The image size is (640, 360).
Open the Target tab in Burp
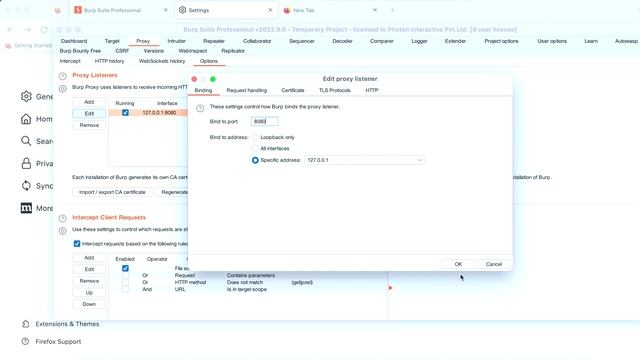(112, 41)
